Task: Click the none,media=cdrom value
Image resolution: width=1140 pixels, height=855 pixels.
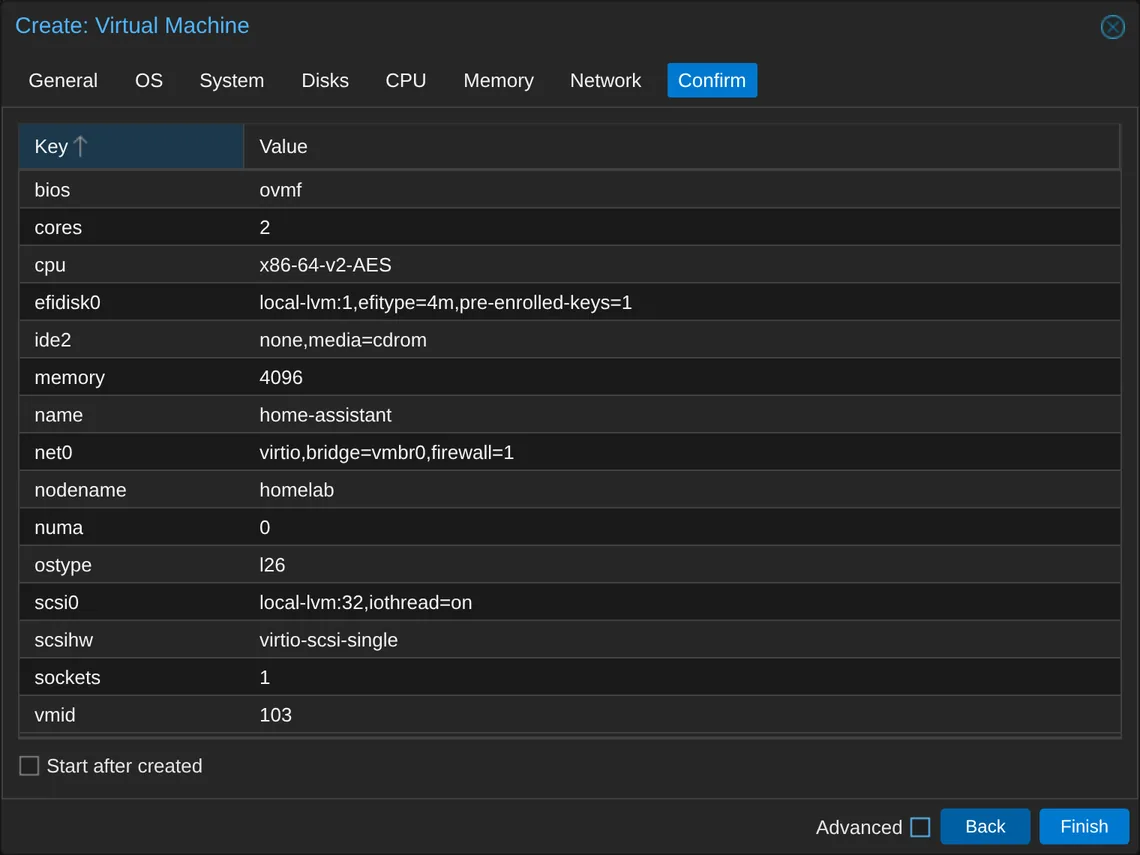Action: [x=681, y=340]
